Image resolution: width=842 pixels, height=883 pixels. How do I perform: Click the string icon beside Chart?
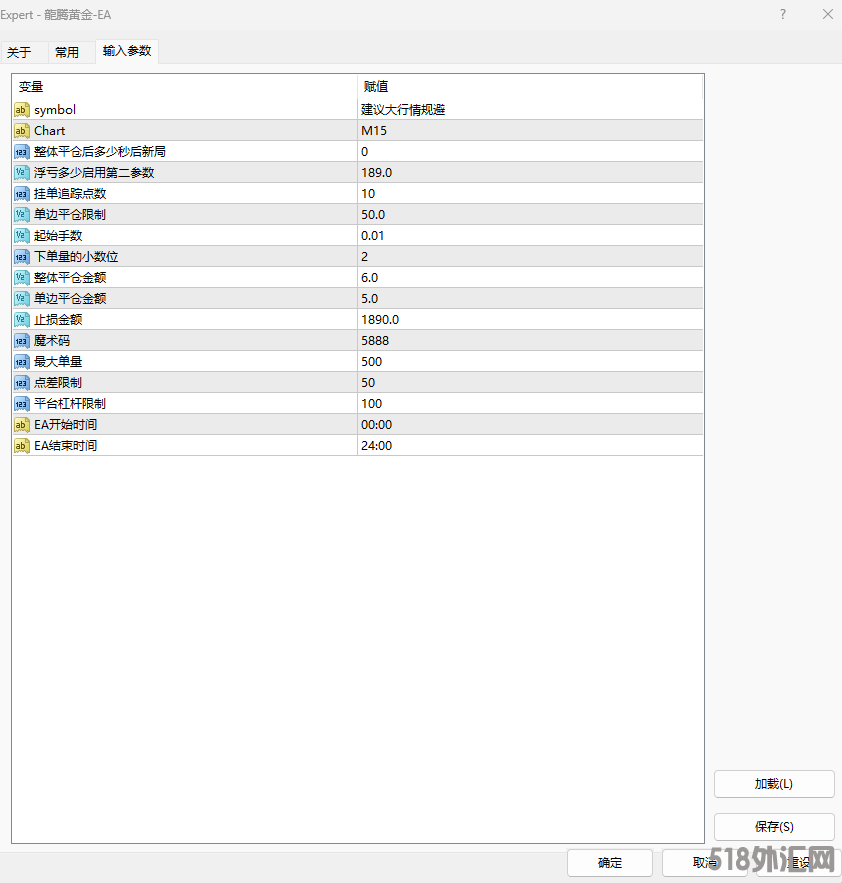coord(22,131)
